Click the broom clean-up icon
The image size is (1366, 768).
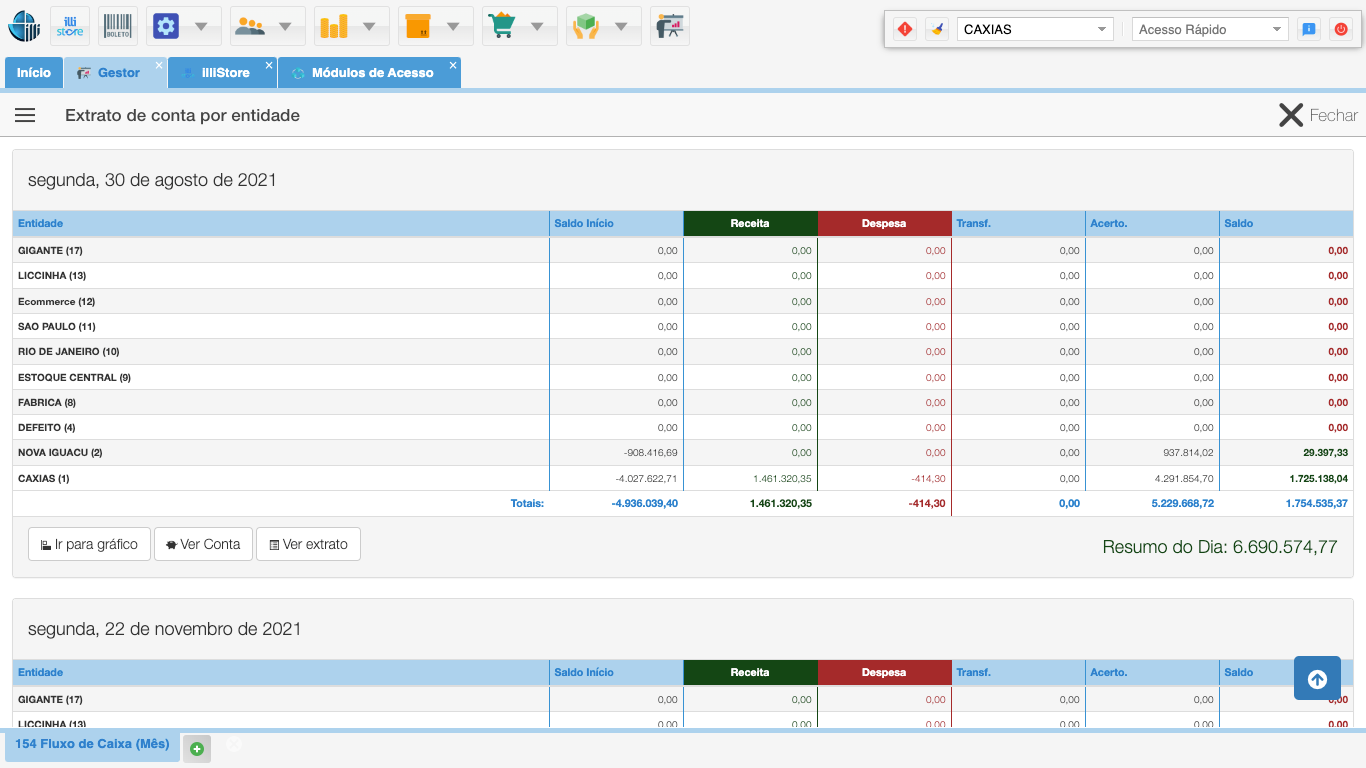coord(936,29)
